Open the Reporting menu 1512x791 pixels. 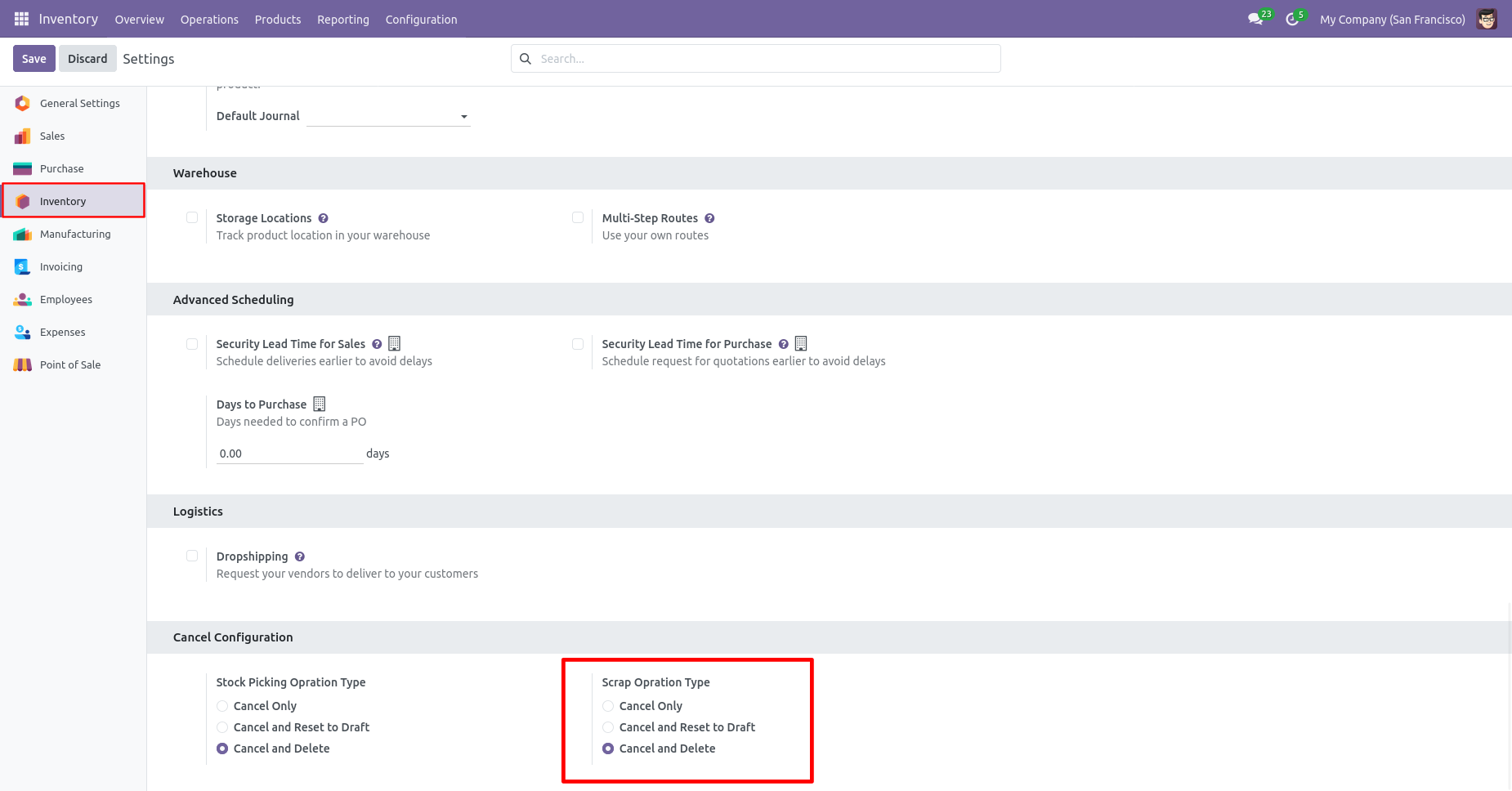[343, 19]
